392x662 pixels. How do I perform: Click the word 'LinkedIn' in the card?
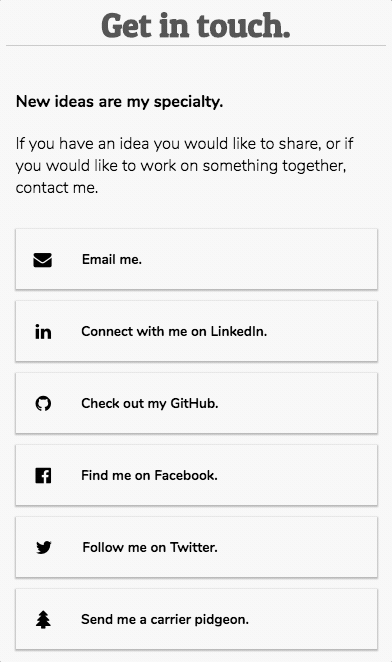[x=239, y=331]
